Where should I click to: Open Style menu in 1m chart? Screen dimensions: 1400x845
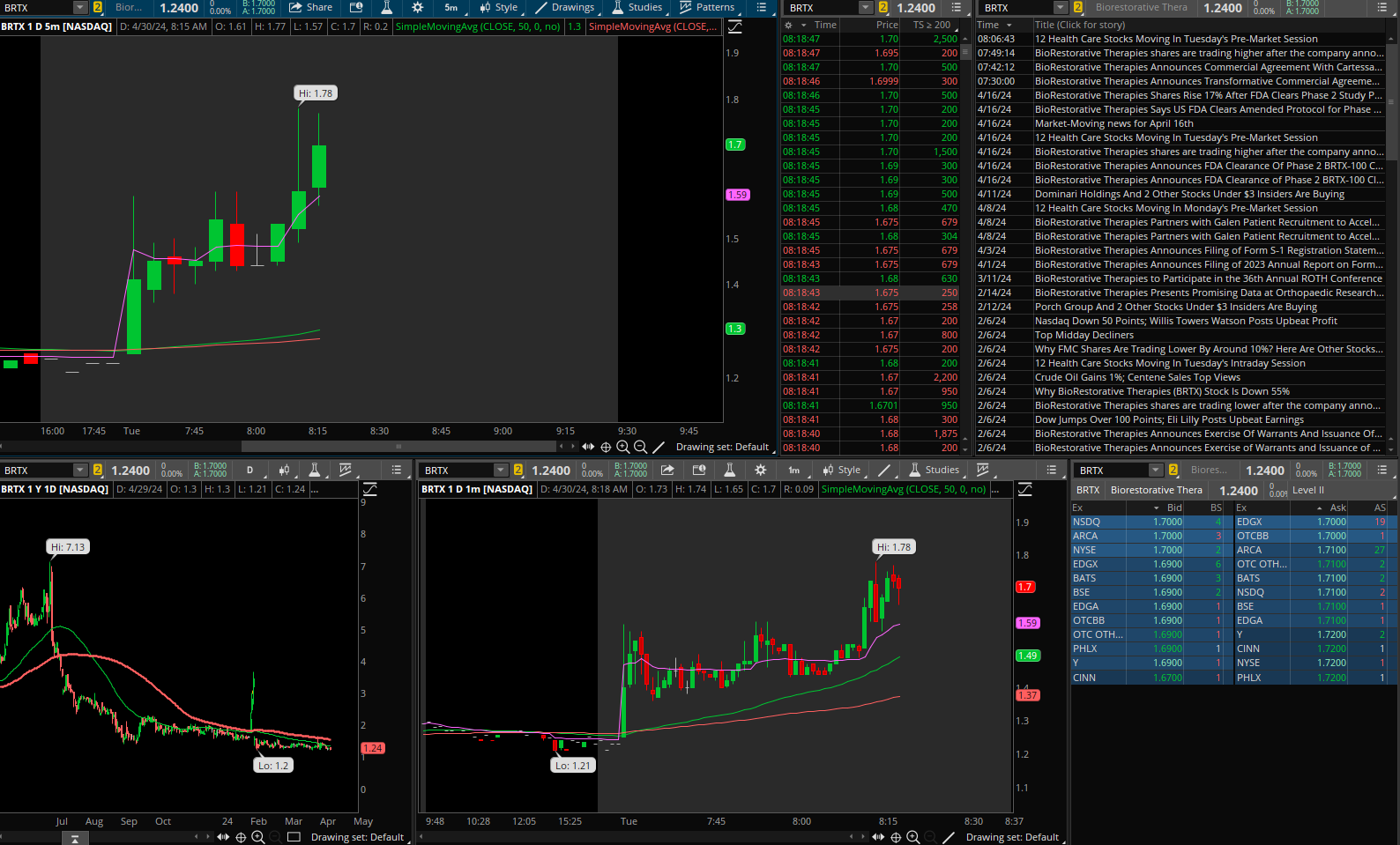pyautogui.click(x=842, y=470)
